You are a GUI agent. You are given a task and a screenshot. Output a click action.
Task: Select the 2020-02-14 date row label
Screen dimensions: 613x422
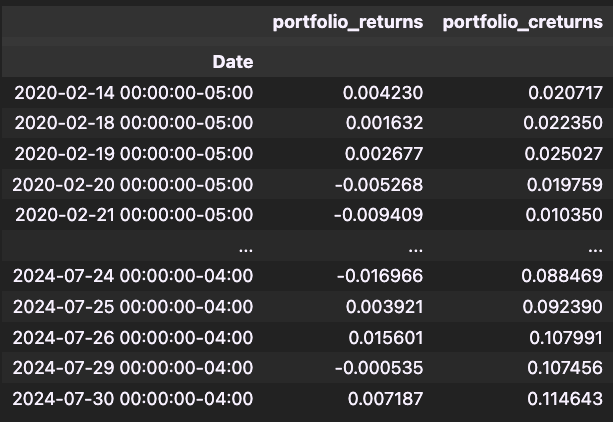click(x=134, y=93)
